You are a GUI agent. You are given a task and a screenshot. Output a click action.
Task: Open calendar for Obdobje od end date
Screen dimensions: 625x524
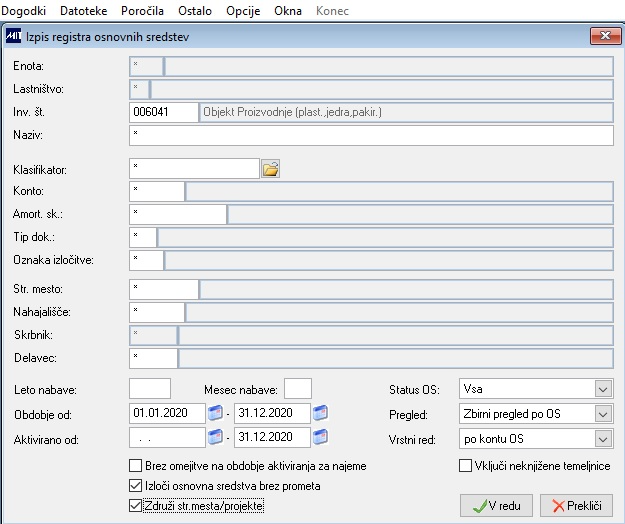pos(320,412)
